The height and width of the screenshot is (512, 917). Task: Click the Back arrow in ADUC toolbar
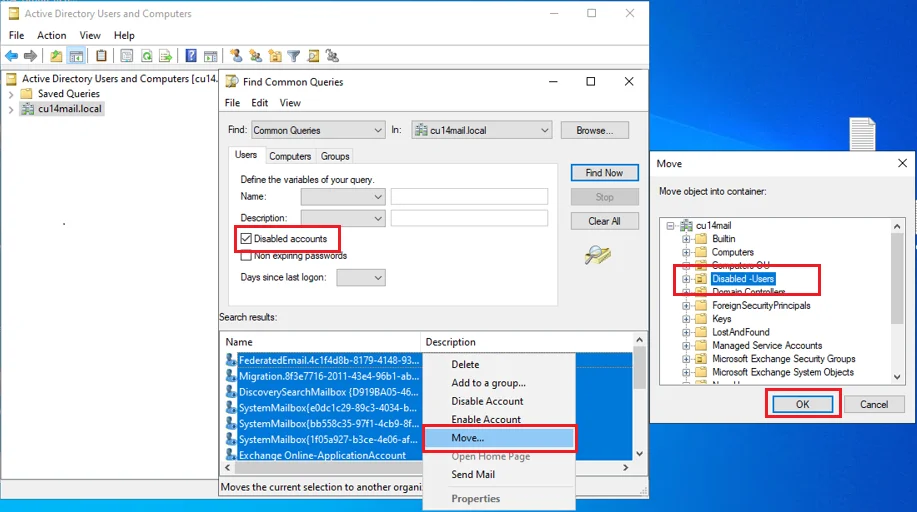click(11, 56)
